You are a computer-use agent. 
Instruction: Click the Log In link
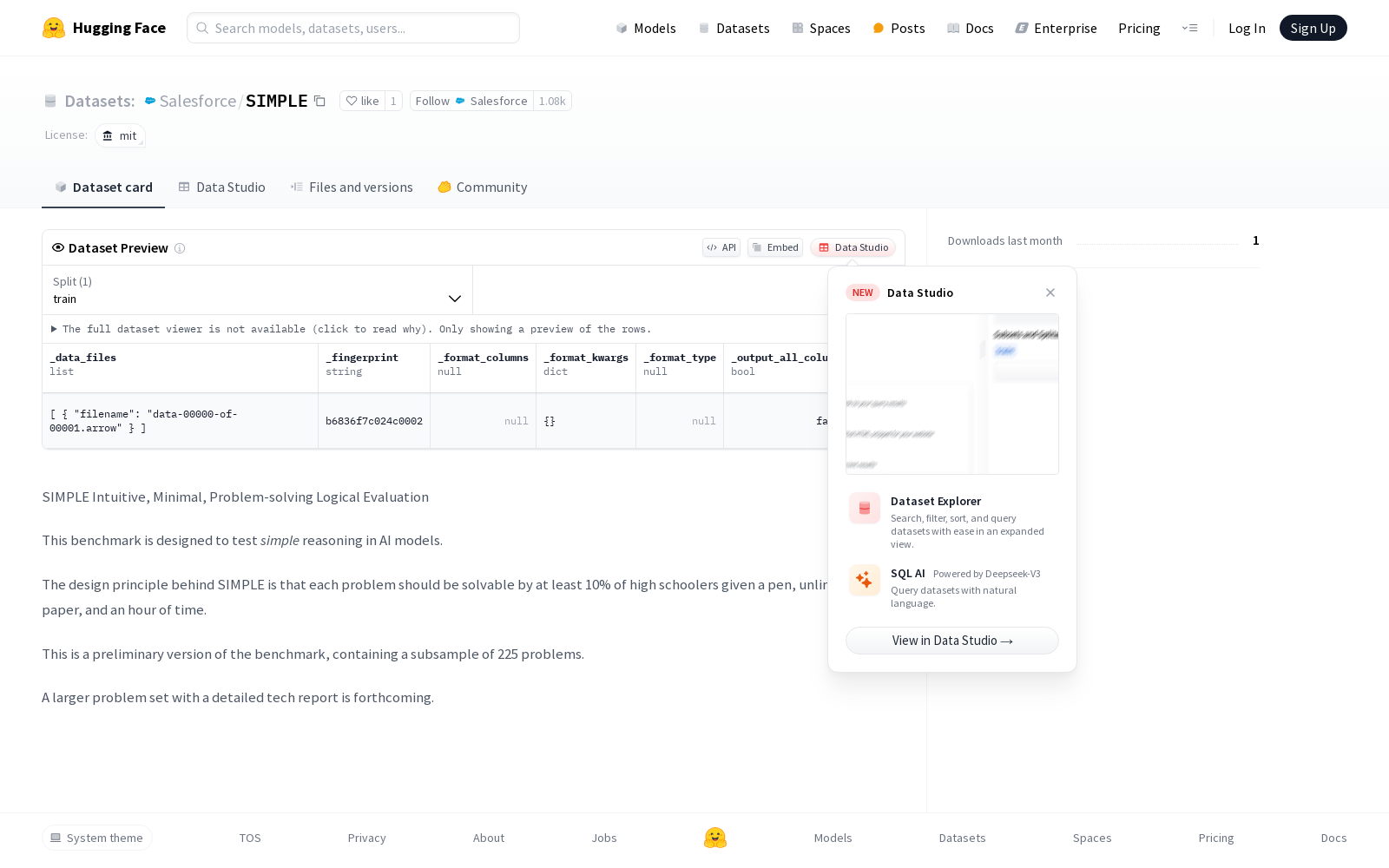(1247, 28)
